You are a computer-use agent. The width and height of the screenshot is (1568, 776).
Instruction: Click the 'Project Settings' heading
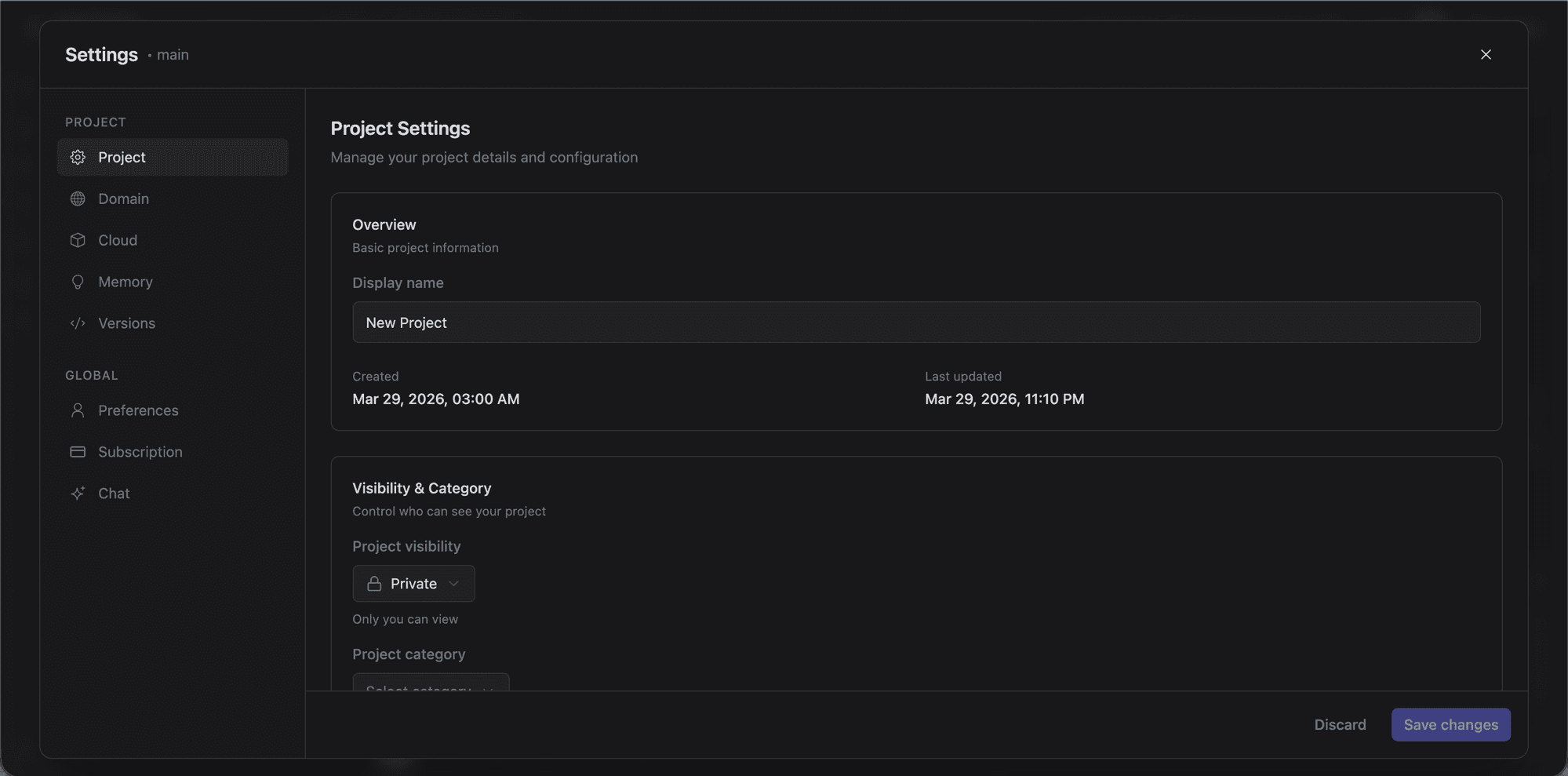400,129
